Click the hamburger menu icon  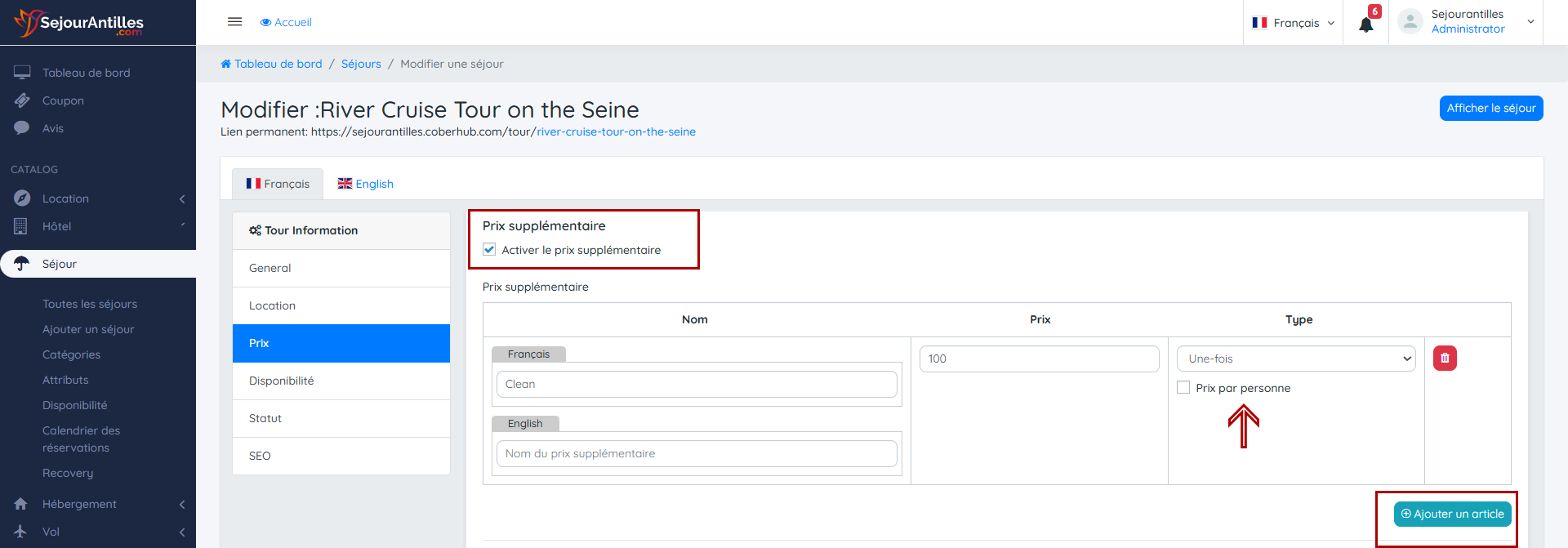tap(234, 22)
